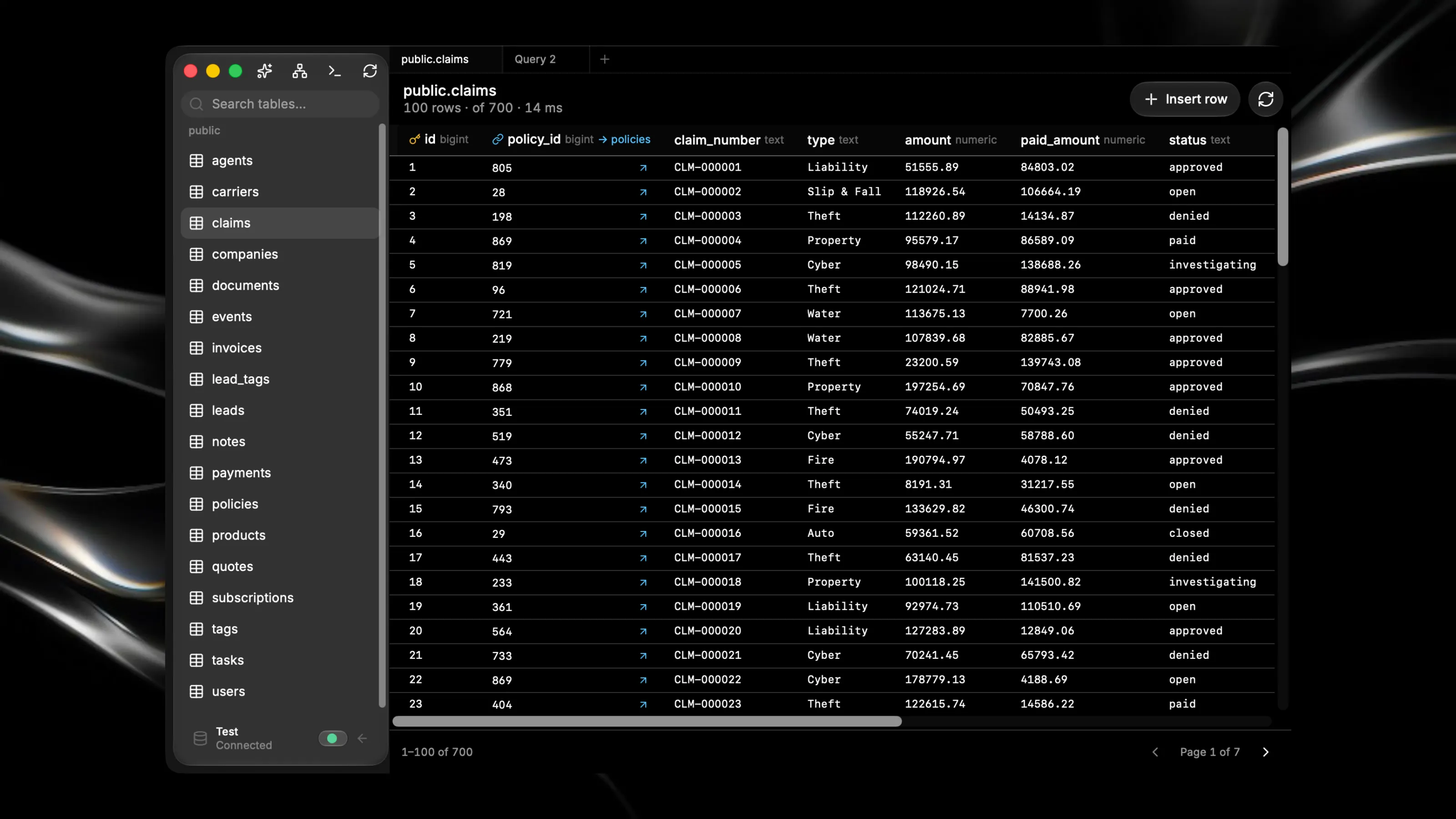This screenshot has height=819, width=1456.
Task: Click the foreign key link icon on policy_id
Action: pos(497,140)
